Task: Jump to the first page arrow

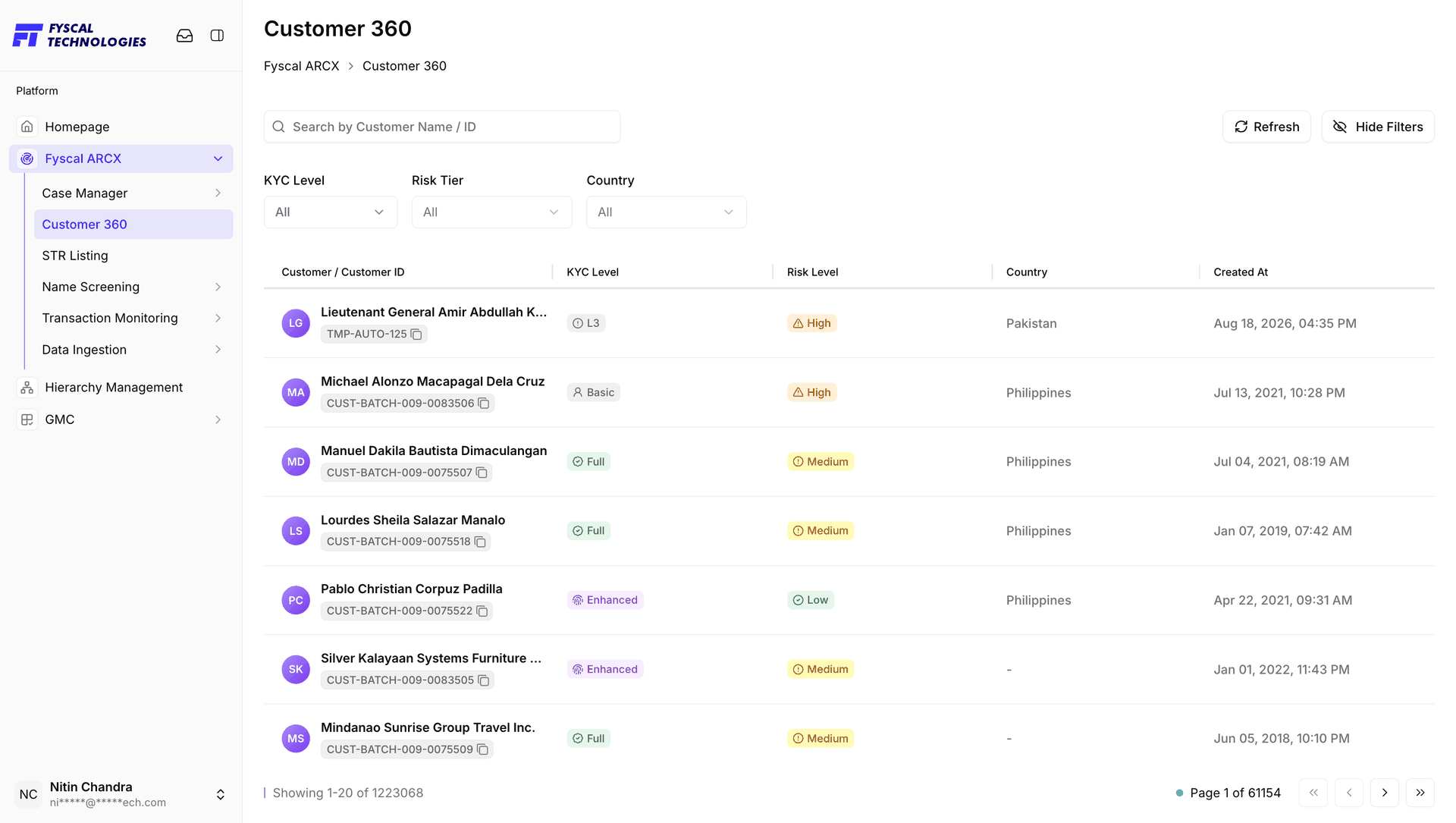Action: pos(1313,793)
